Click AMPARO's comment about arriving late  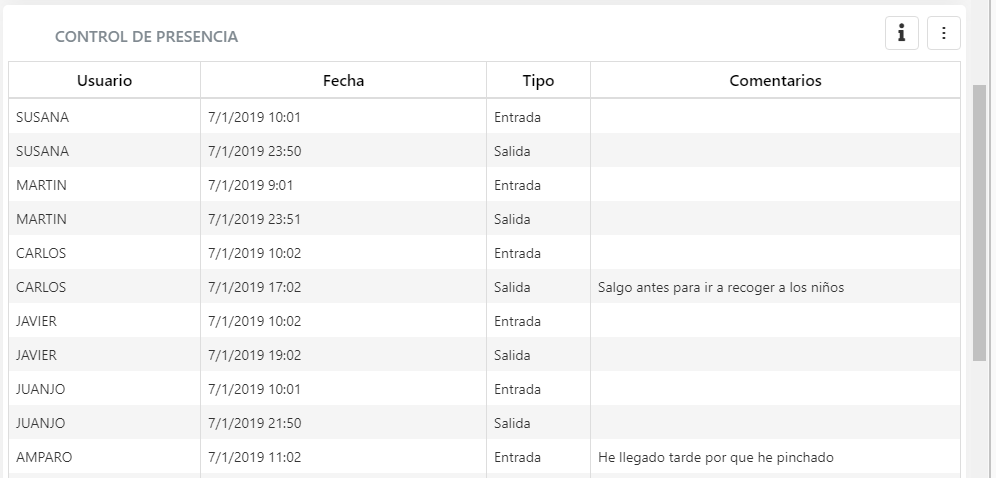[x=715, y=457]
